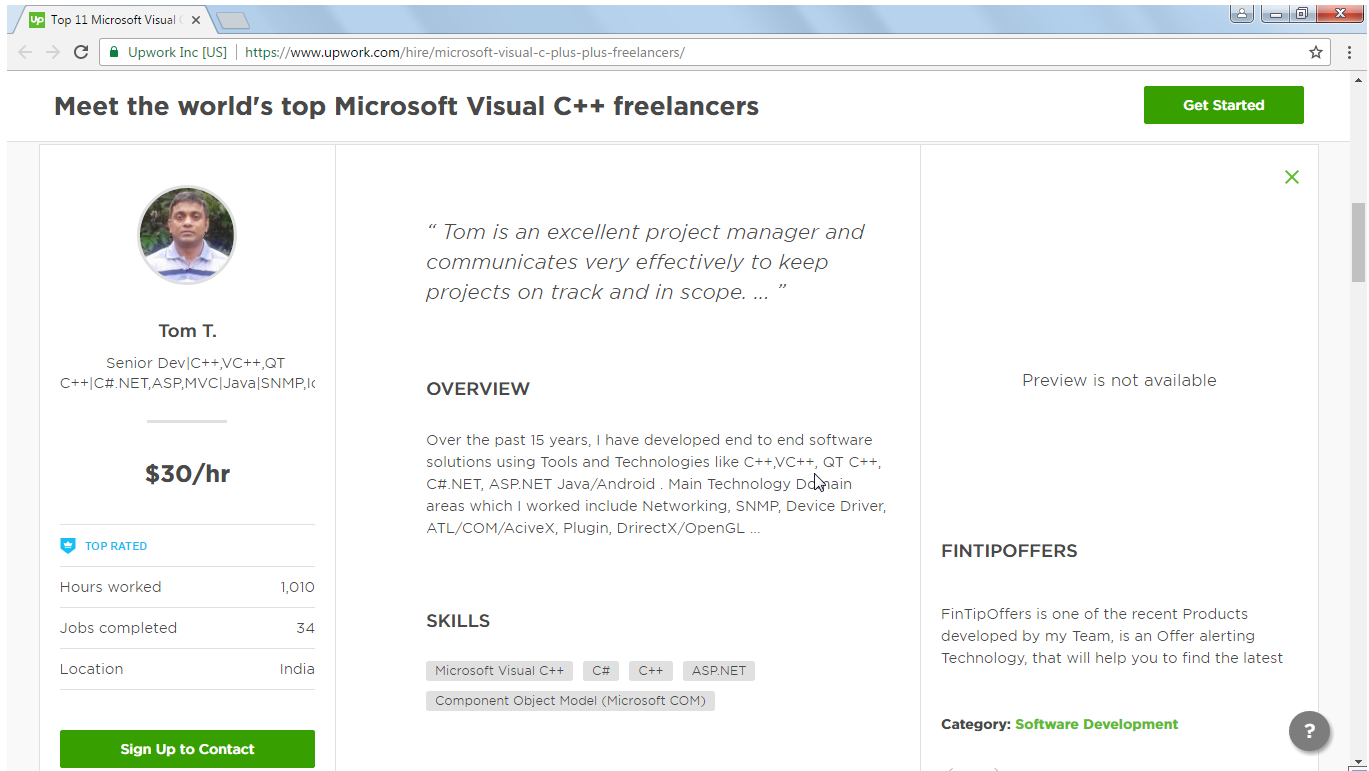This screenshot has width=1369, height=771.
Task: Click the FinTipOffers description paragraph
Action: (1112, 636)
